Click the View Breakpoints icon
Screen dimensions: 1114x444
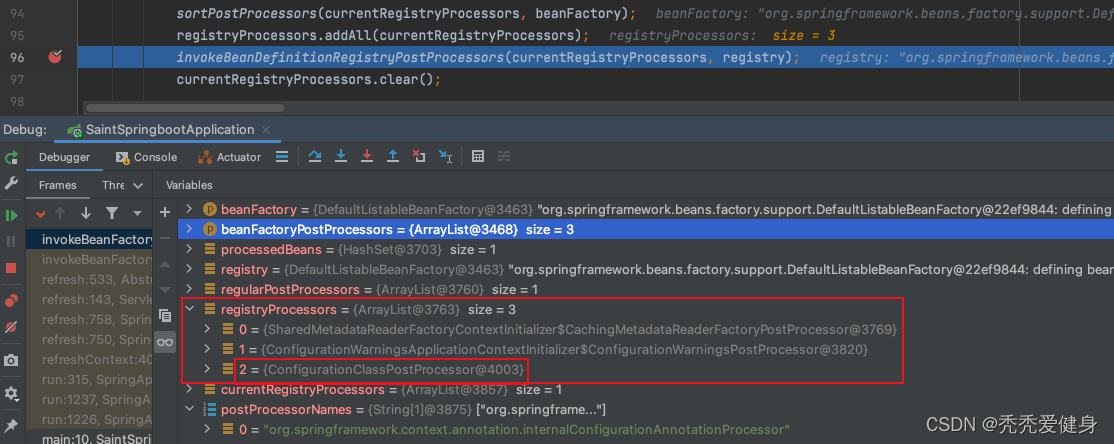point(12,300)
